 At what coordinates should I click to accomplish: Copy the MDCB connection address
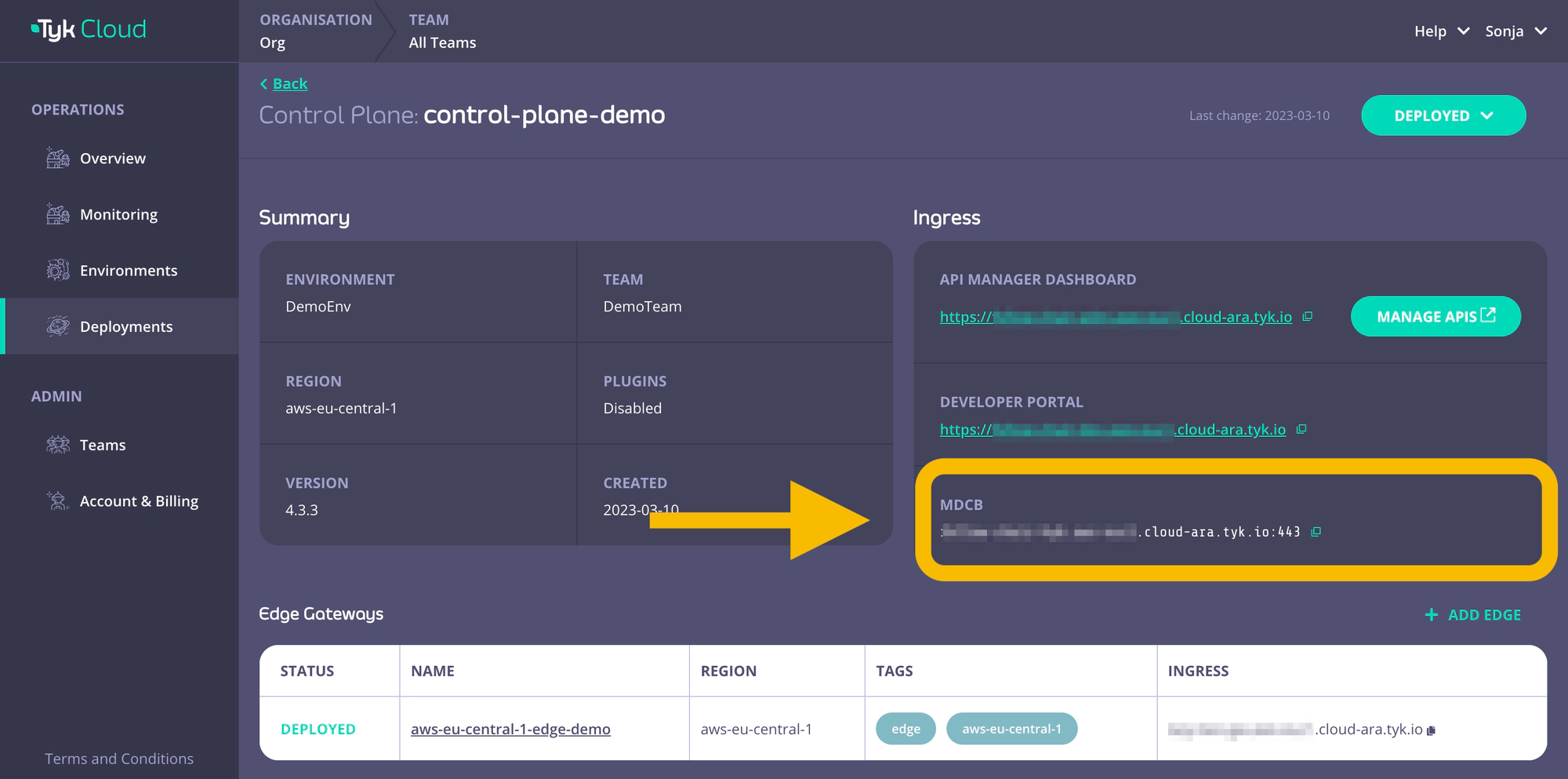[x=1316, y=532]
